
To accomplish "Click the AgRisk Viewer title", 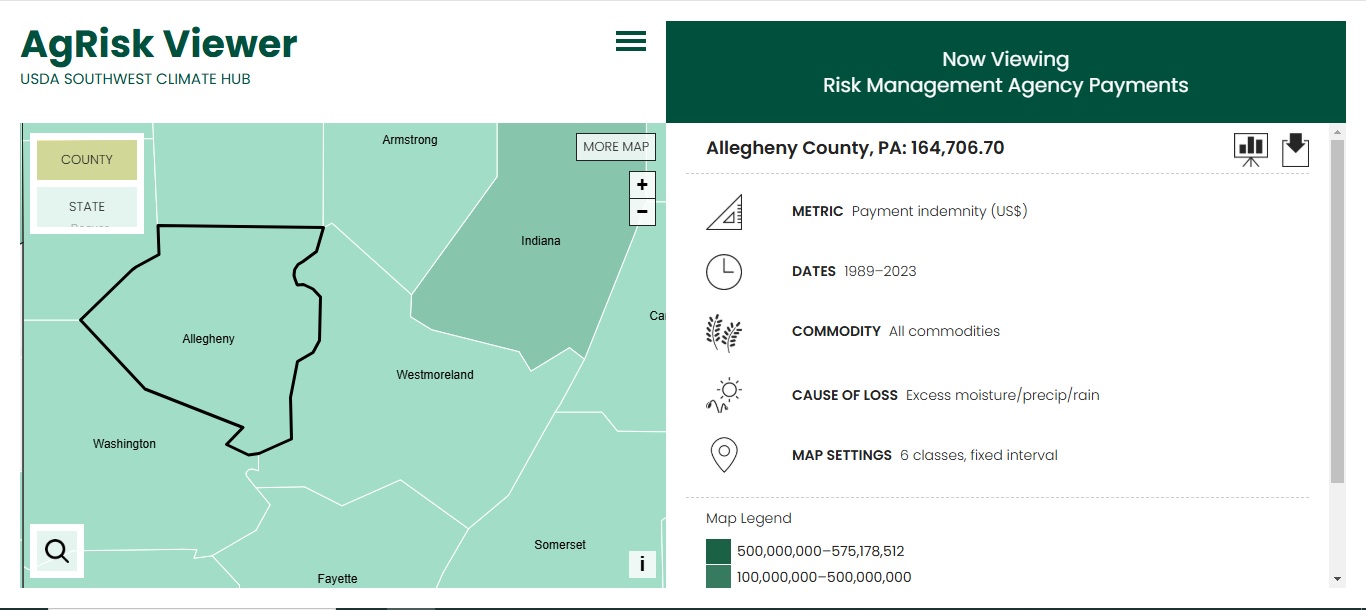I will tap(159, 44).
